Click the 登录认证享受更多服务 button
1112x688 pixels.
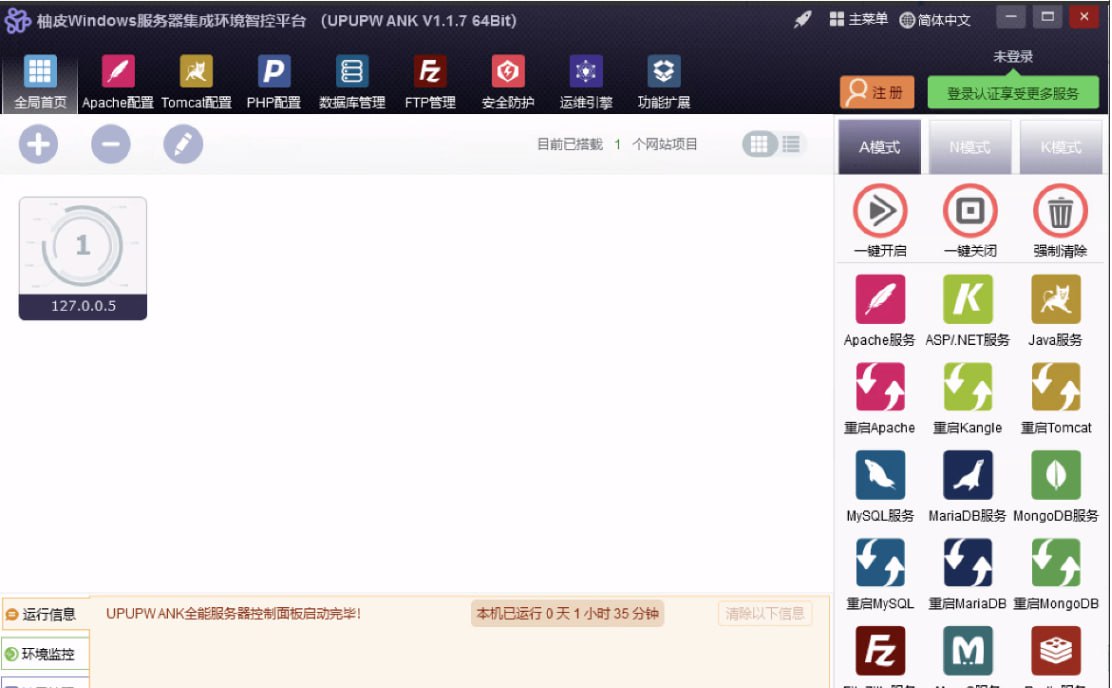pos(1012,93)
